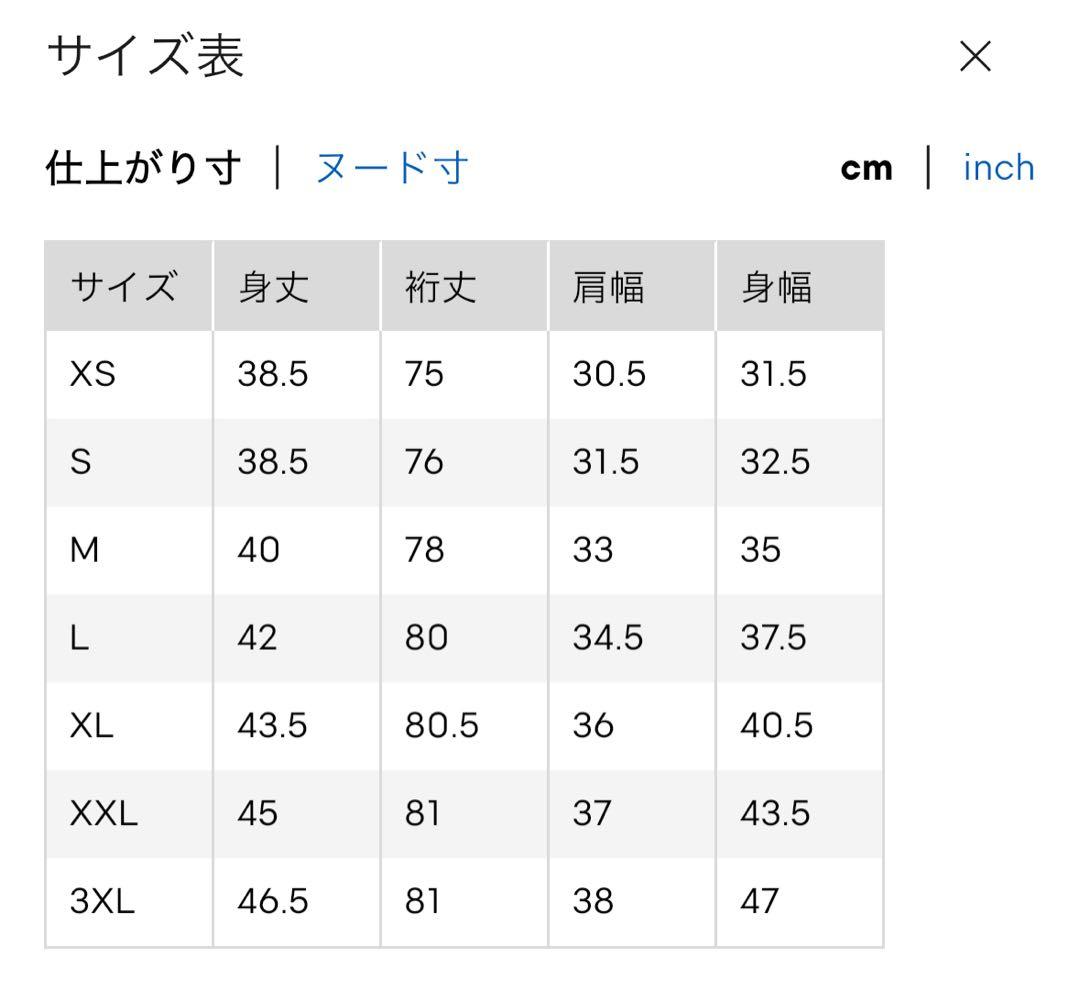
Task: Click the 裄丈 column header
Action: (x=441, y=286)
